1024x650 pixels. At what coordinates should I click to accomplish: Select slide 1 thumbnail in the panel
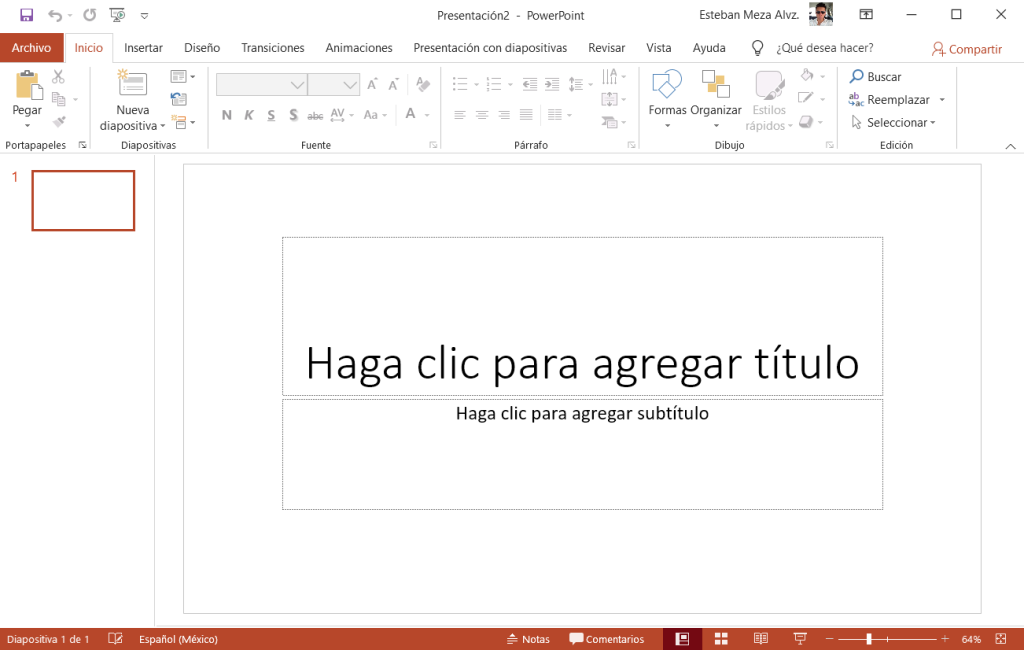click(83, 200)
